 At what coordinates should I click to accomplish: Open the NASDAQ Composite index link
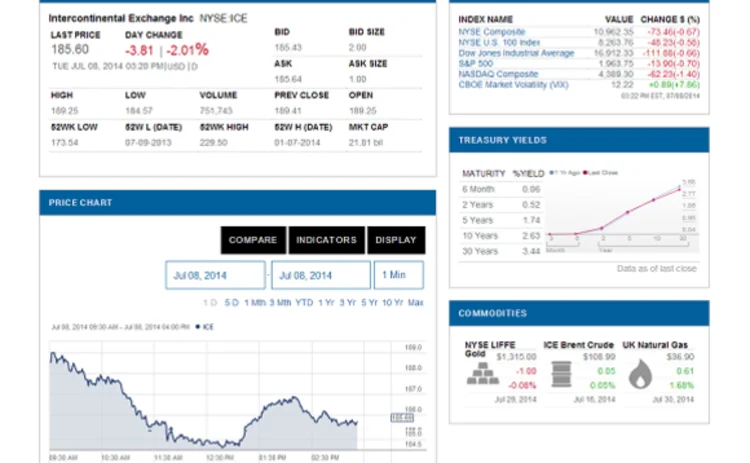498,74
